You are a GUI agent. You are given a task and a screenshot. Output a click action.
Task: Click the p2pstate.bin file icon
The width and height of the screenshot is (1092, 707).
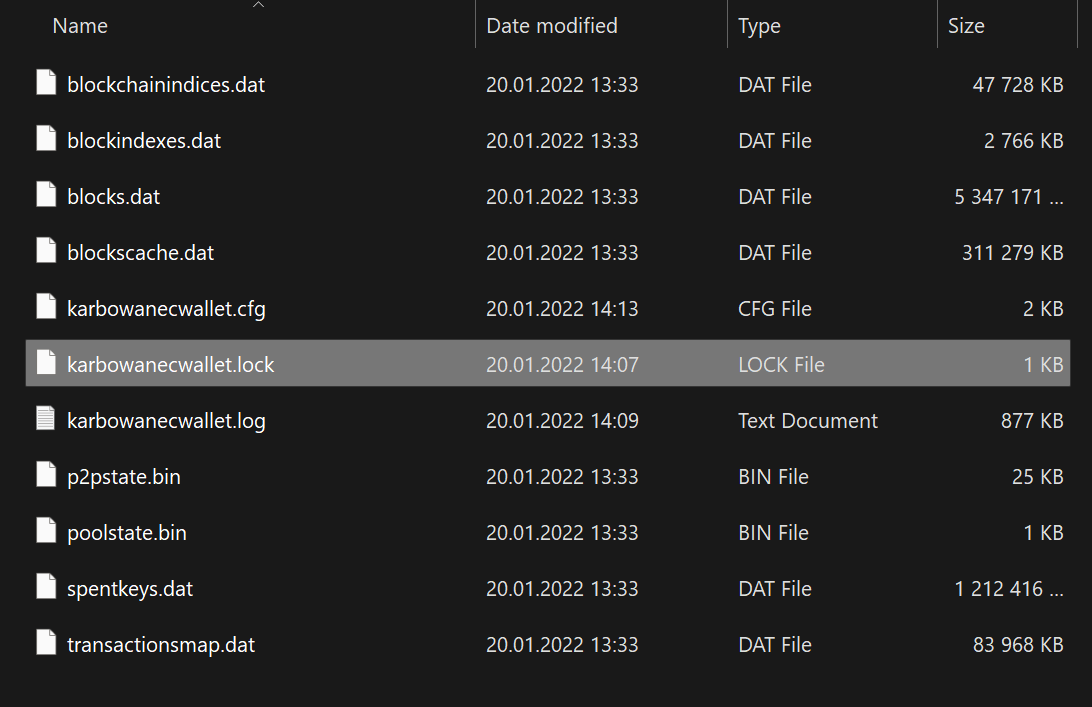click(x=46, y=474)
